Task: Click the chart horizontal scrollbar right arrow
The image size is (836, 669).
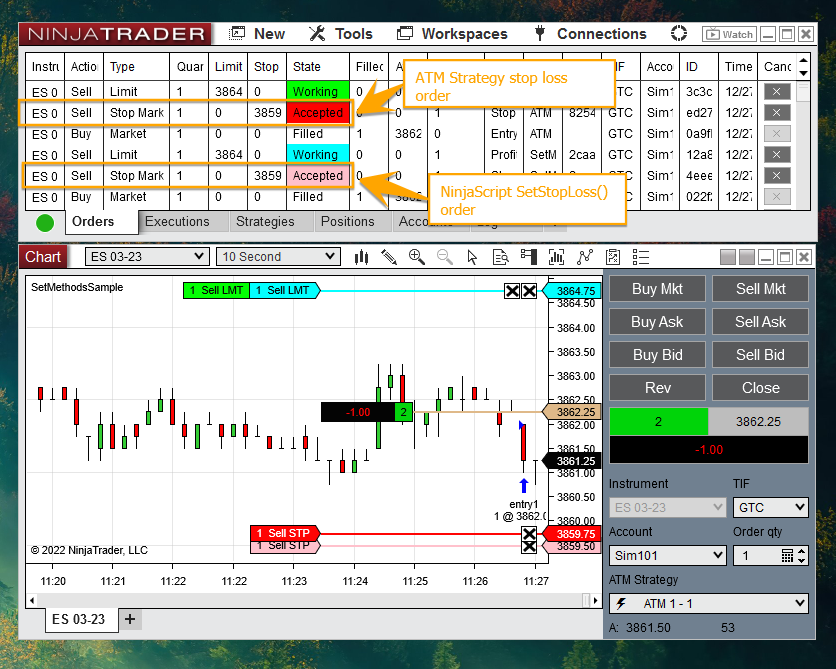Action: tap(596, 601)
